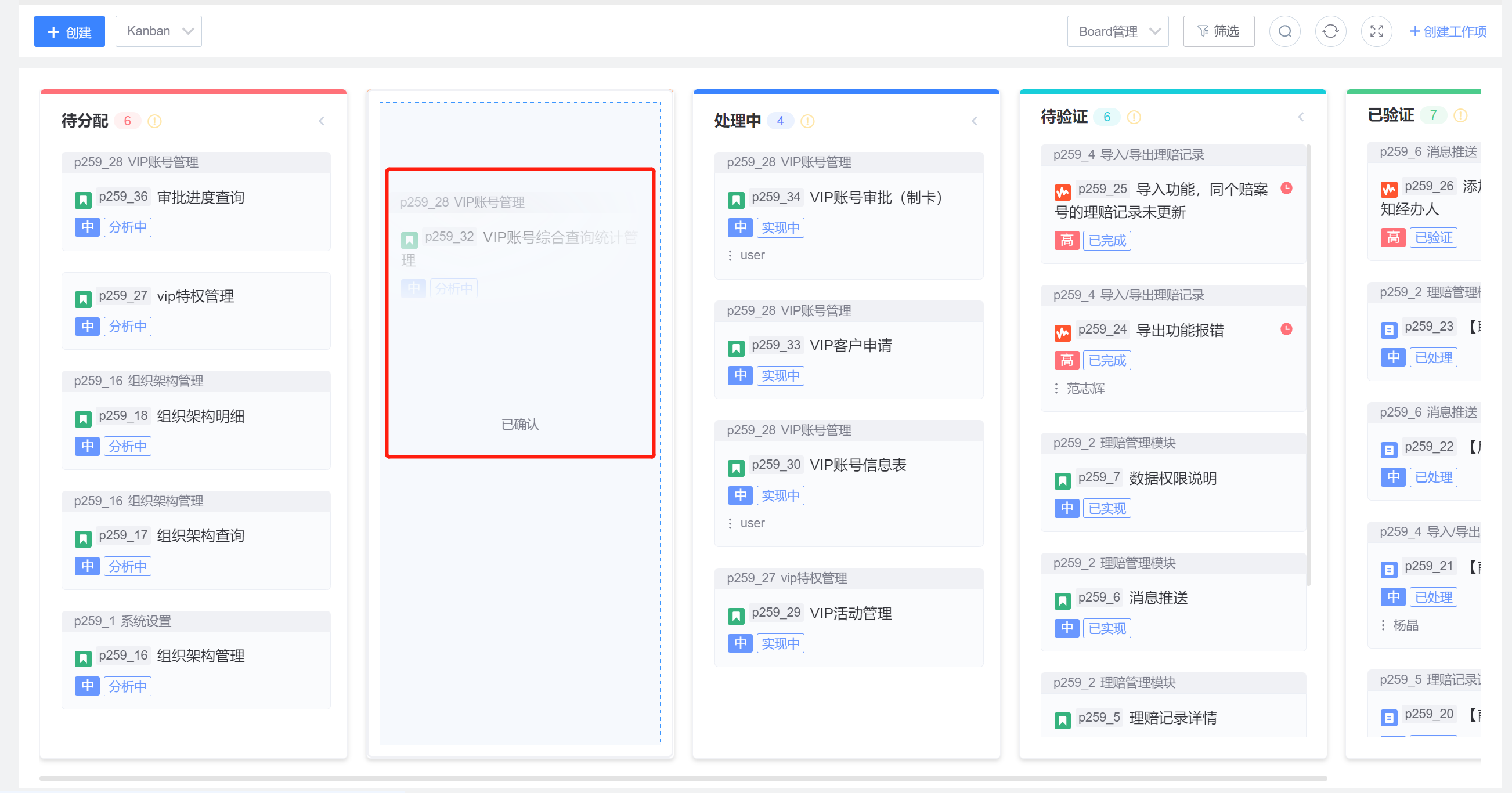The width and height of the screenshot is (1512, 793).
Task: Click the 创建工作项 link
Action: (1448, 32)
